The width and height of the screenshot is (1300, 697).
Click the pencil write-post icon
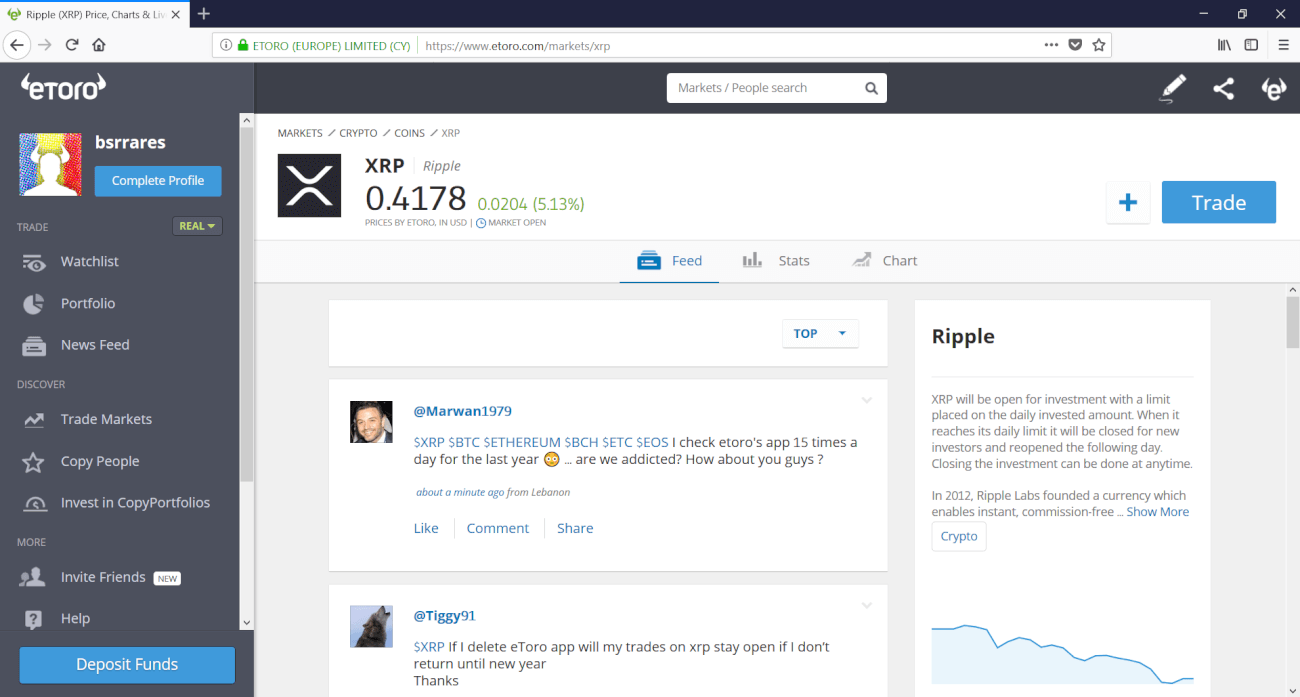tap(1173, 88)
